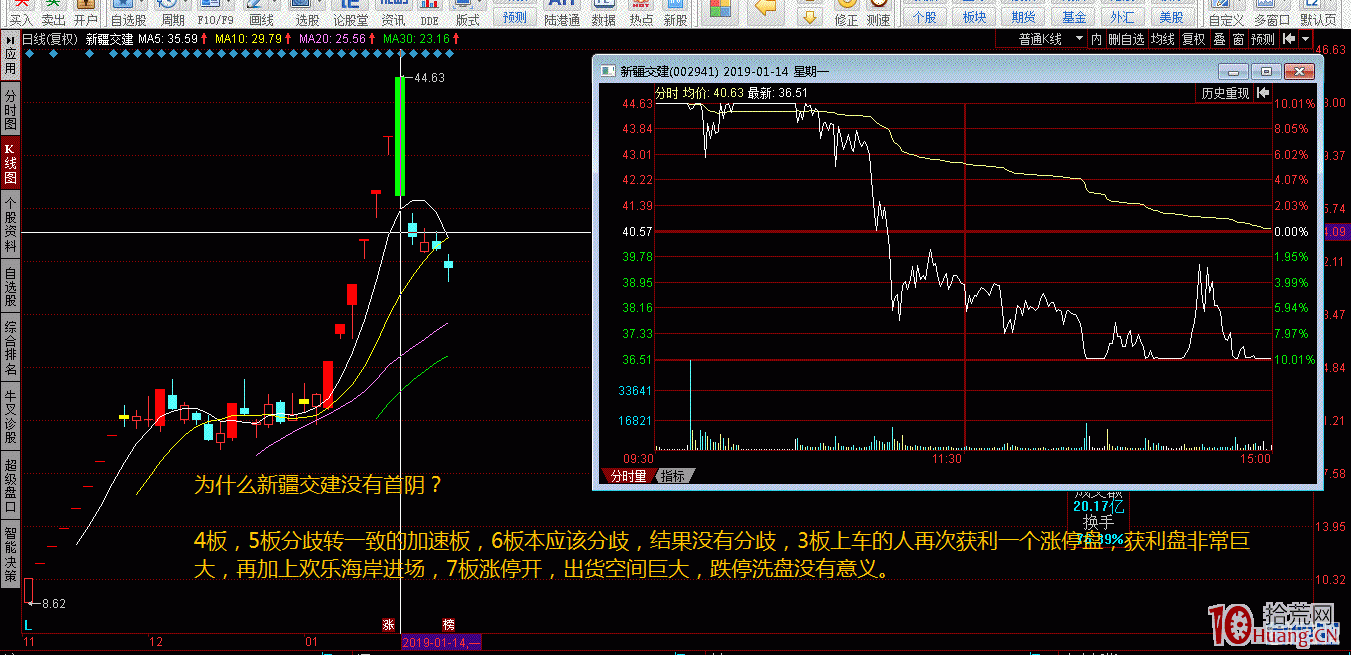Click the yellow back arrow icon
Screen dimensions: 1351x655
[x=767, y=9]
